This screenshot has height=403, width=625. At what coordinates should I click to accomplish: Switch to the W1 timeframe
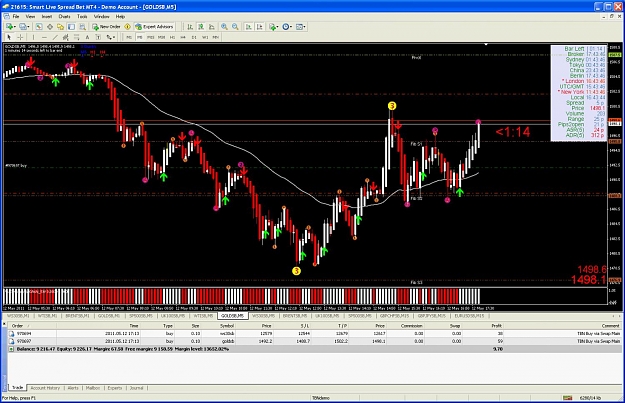tap(205, 37)
